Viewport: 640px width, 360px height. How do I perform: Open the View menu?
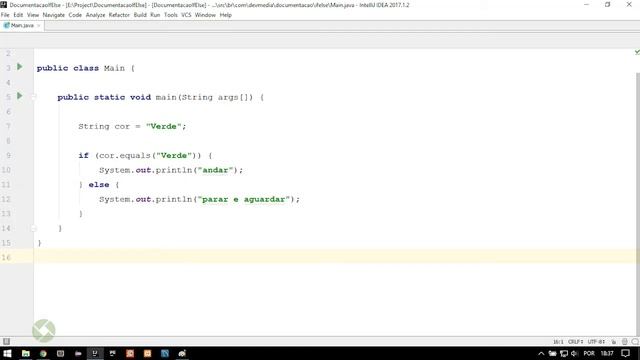(33, 15)
